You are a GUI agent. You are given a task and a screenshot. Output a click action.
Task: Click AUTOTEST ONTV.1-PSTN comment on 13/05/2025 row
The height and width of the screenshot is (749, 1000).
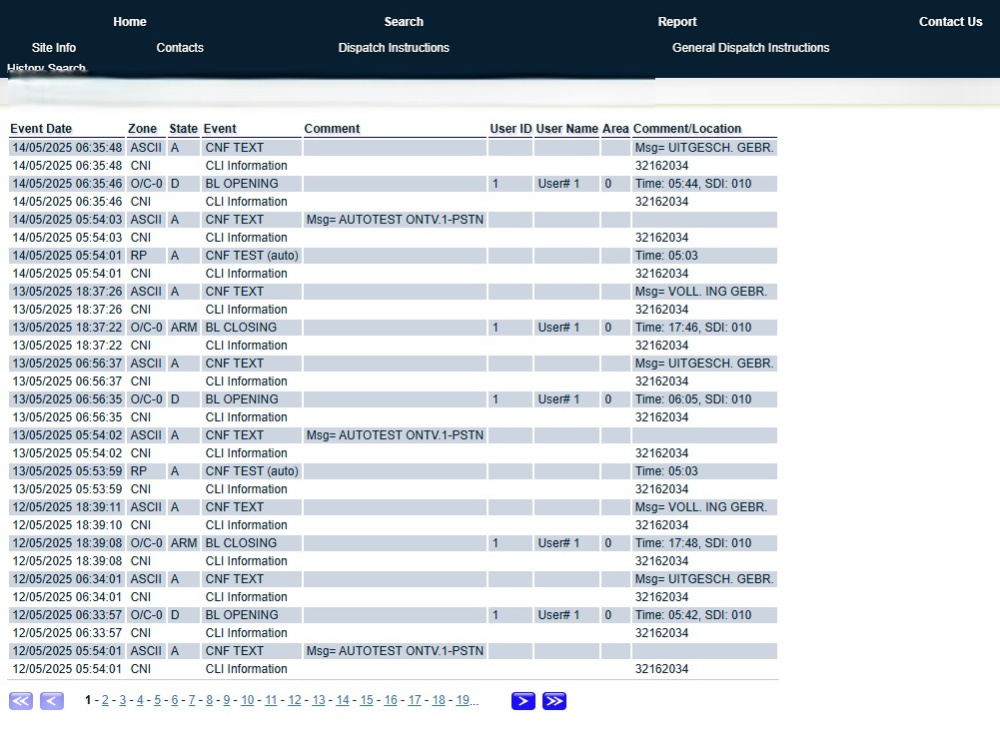[395, 435]
